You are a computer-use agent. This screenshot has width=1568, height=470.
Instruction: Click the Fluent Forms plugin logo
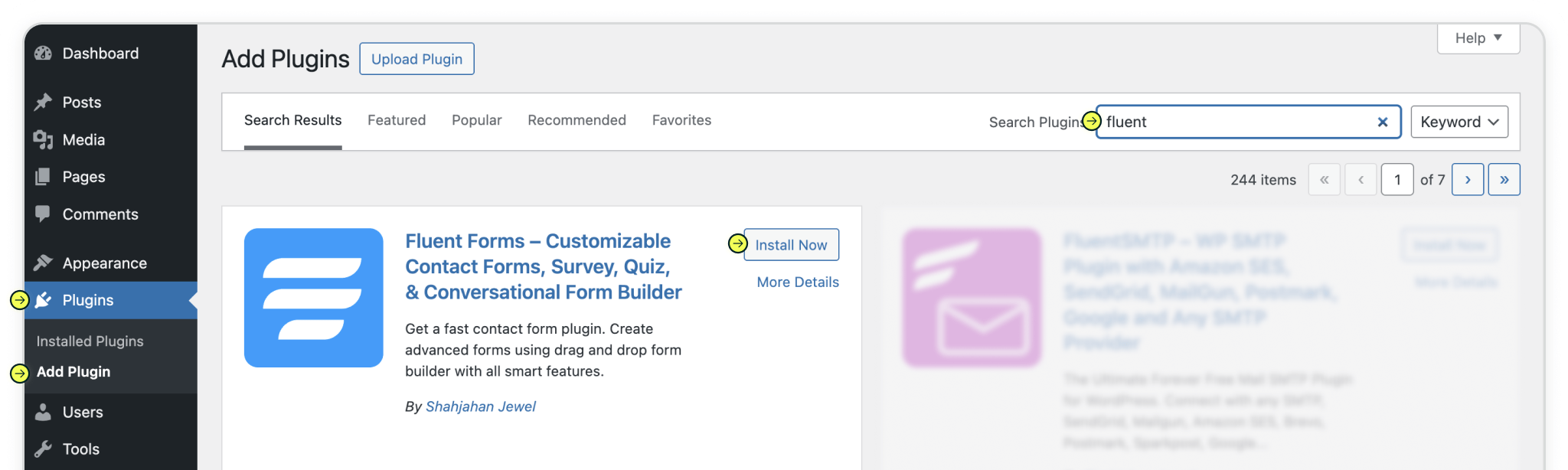point(314,298)
